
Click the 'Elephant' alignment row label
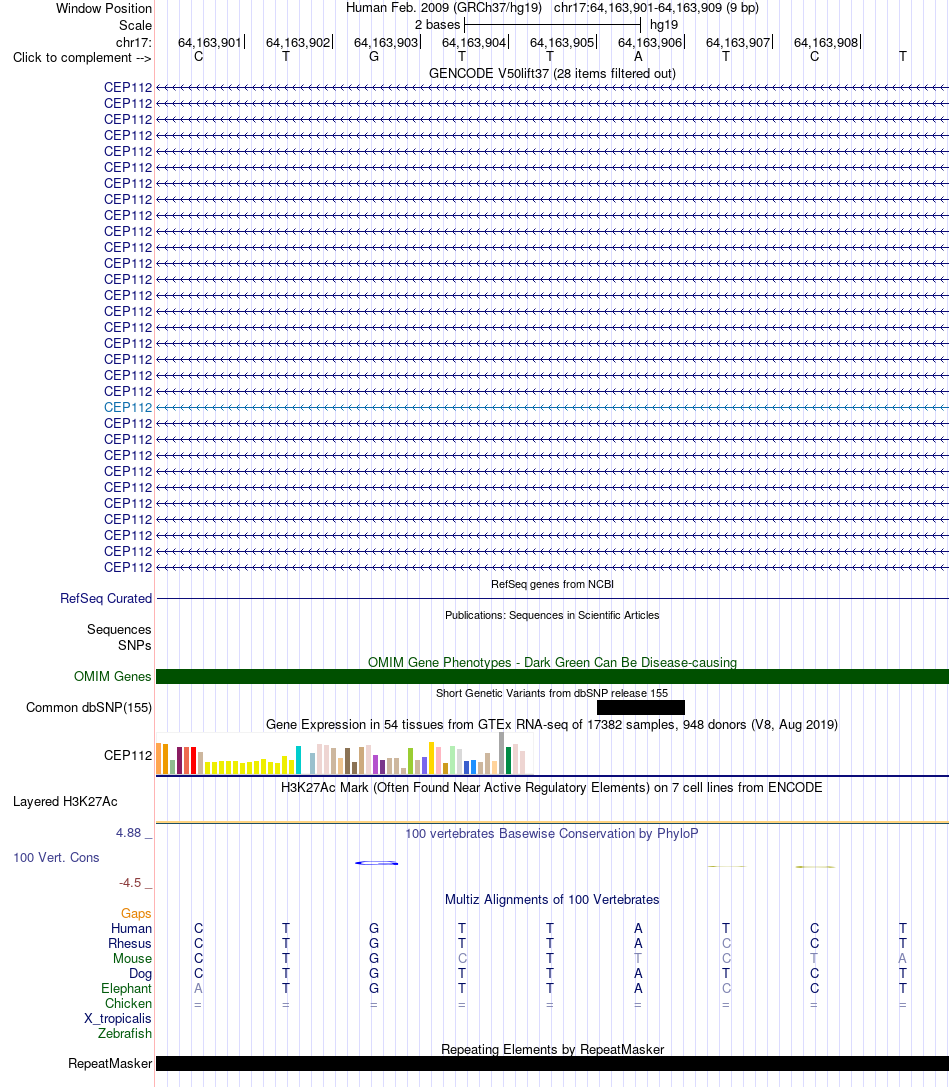click(x=126, y=989)
